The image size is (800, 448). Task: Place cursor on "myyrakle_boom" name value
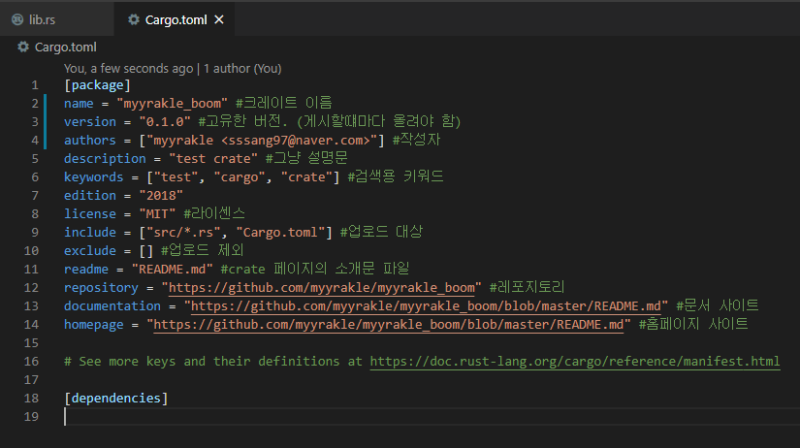click(172, 104)
